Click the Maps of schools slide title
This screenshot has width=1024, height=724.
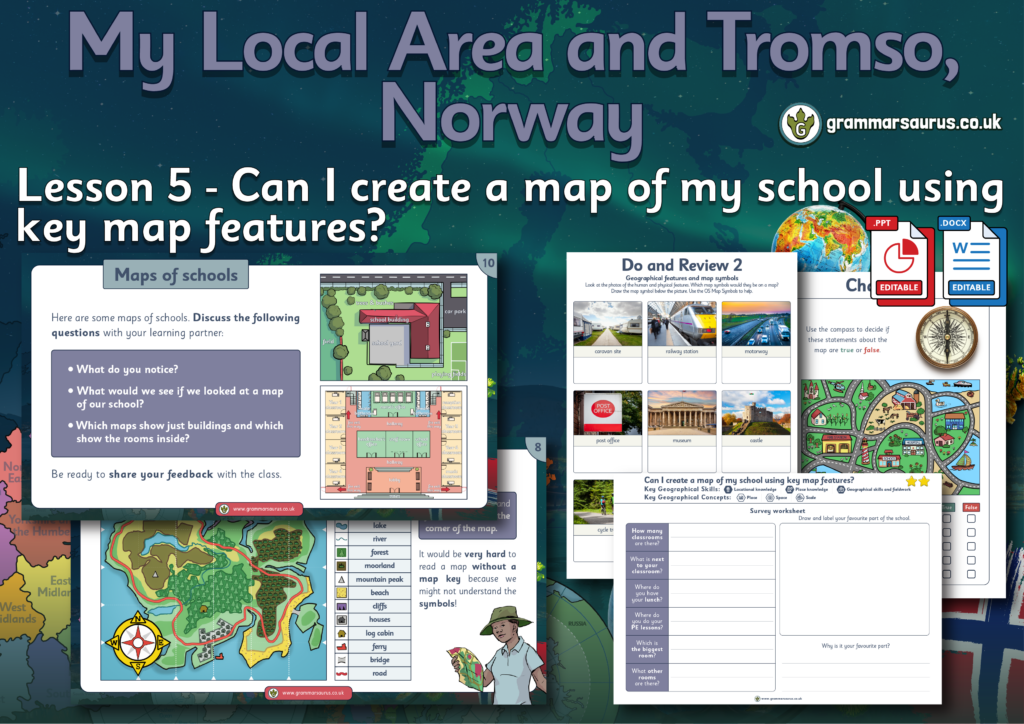coord(176,275)
